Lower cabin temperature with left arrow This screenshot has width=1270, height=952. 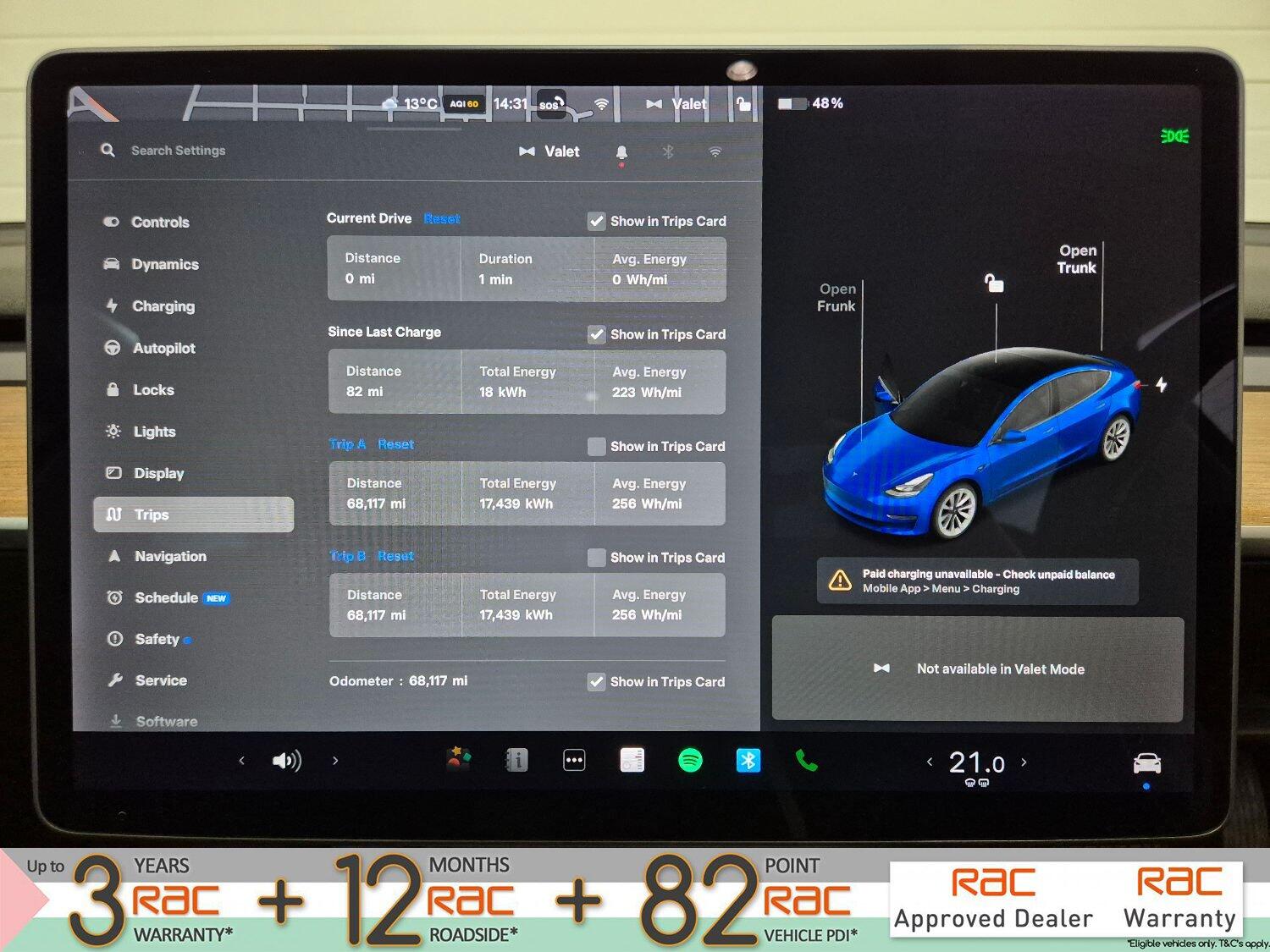(x=930, y=762)
